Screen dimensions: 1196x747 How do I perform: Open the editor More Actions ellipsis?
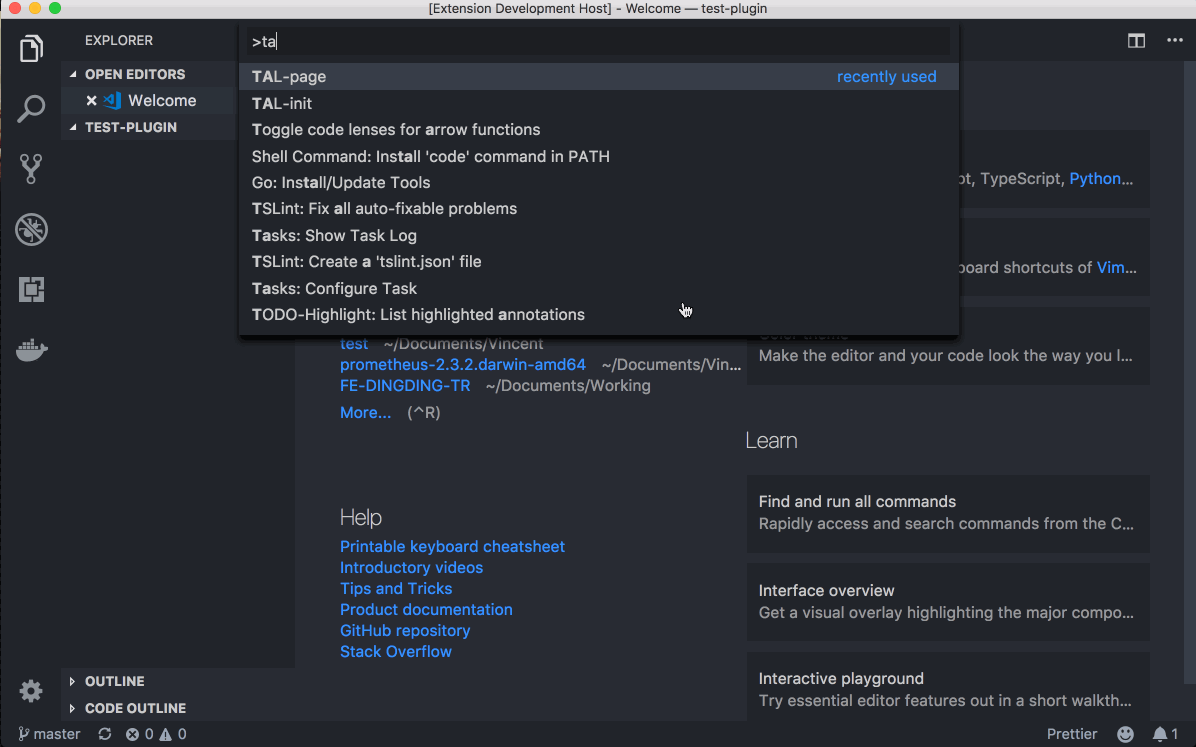click(1175, 40)
